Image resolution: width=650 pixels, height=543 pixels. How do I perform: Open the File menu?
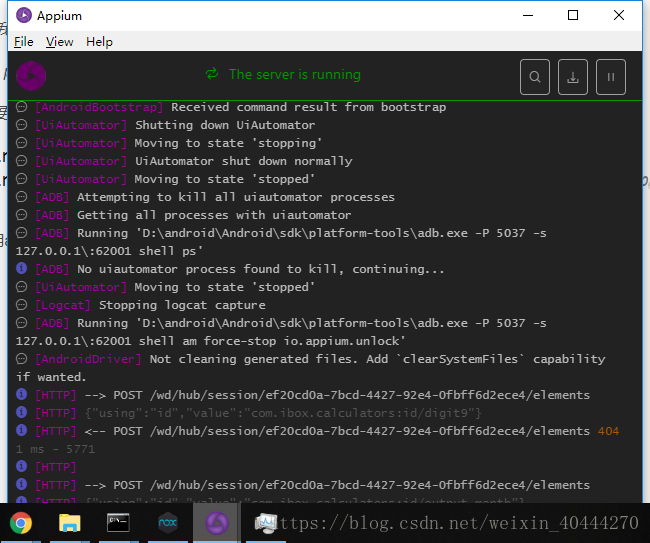(x=24, y=42)
